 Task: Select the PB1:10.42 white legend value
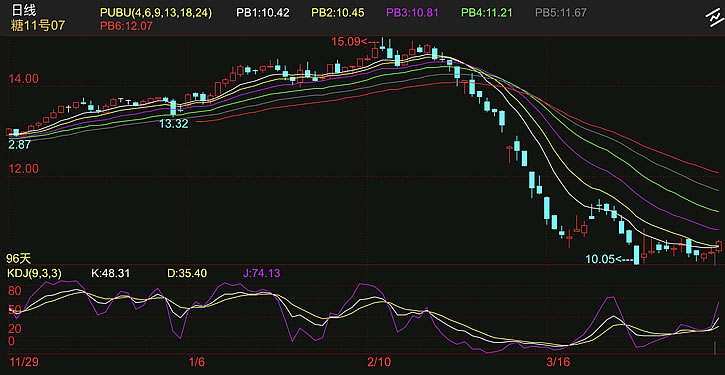[263, 13]
